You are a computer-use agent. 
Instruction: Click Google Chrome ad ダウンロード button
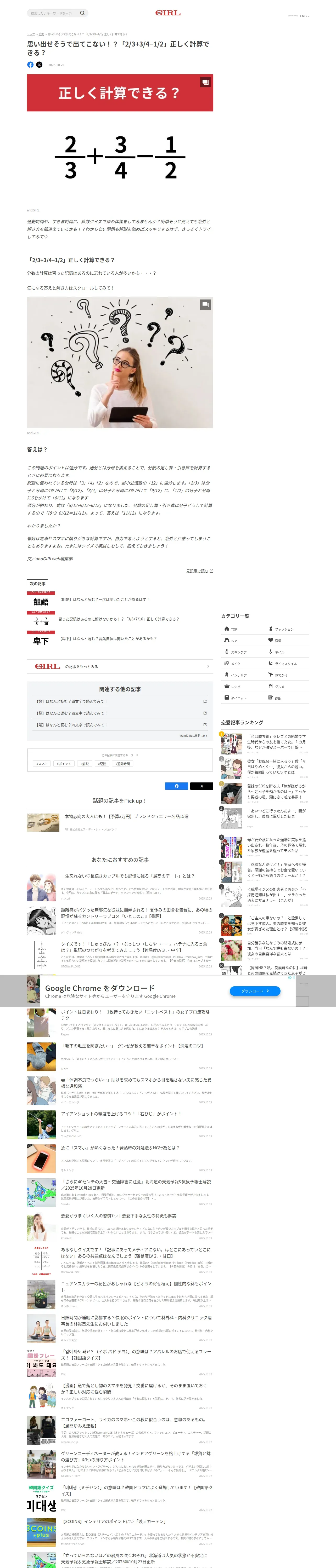(x=255, y=991)
